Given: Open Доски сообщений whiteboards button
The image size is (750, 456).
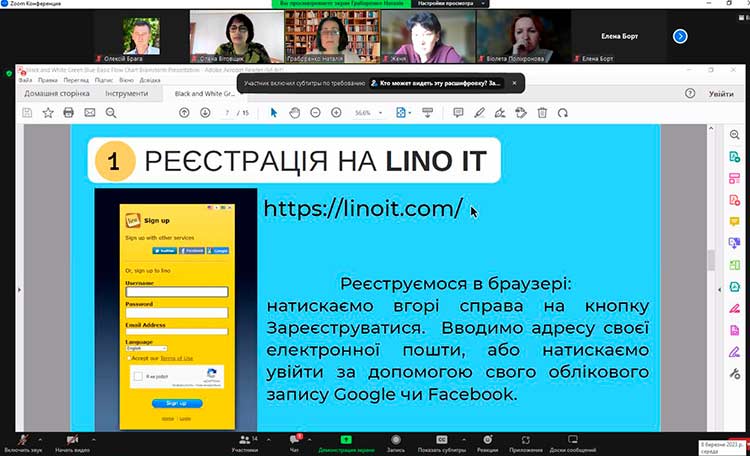Looking at the screenshot, I should tap(573, 444).
